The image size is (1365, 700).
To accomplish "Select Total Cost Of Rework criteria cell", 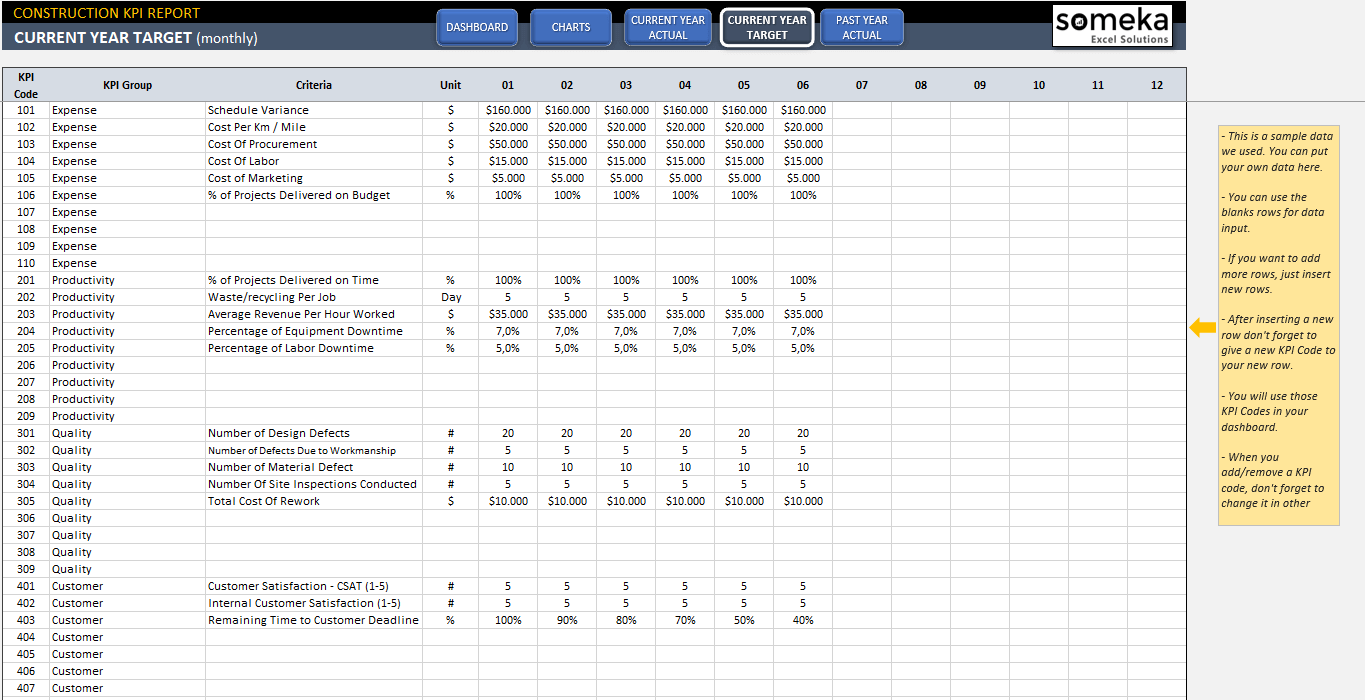I will pyautogui.click(x=313, y=501).
